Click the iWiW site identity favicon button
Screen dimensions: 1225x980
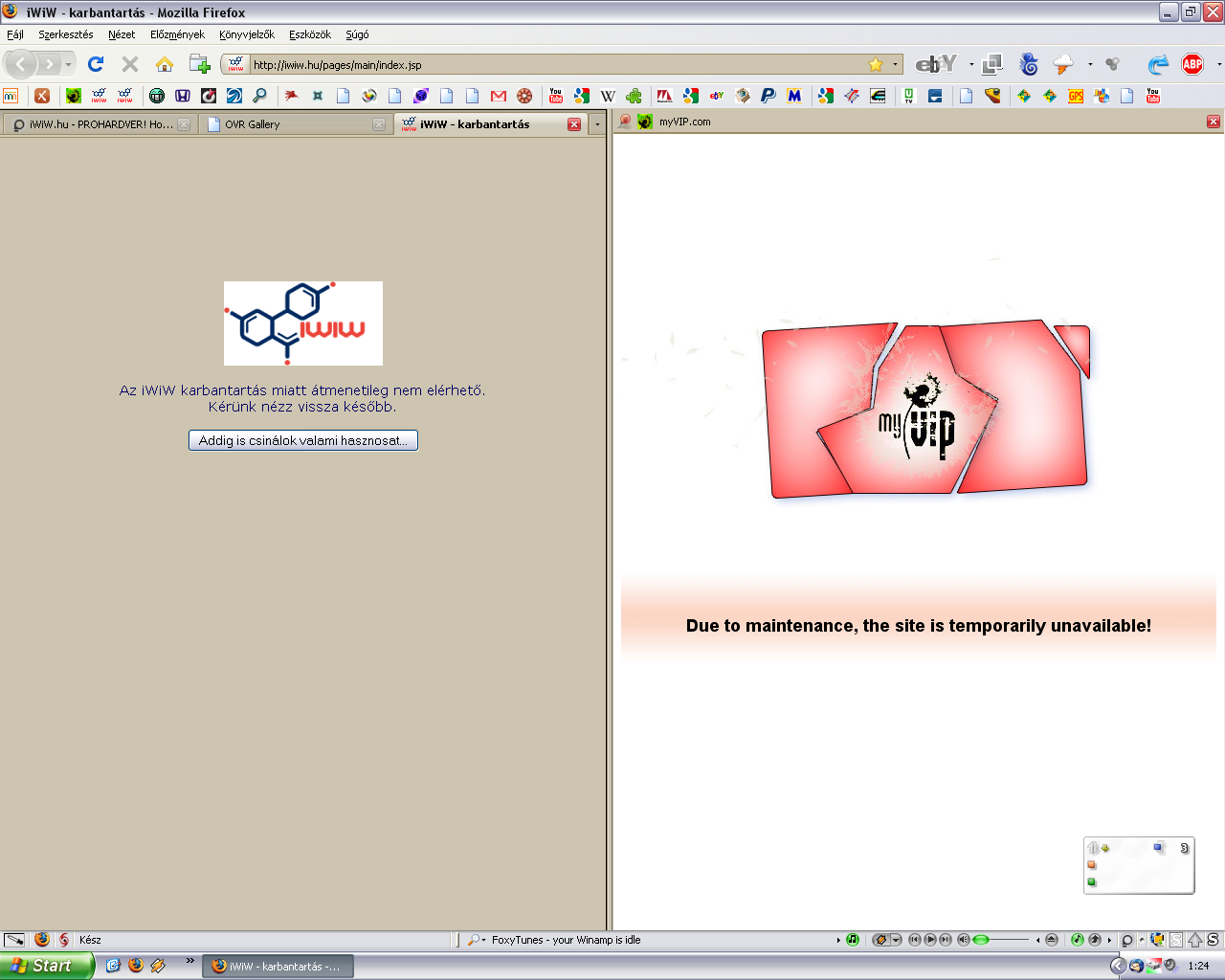pos(235,64)
